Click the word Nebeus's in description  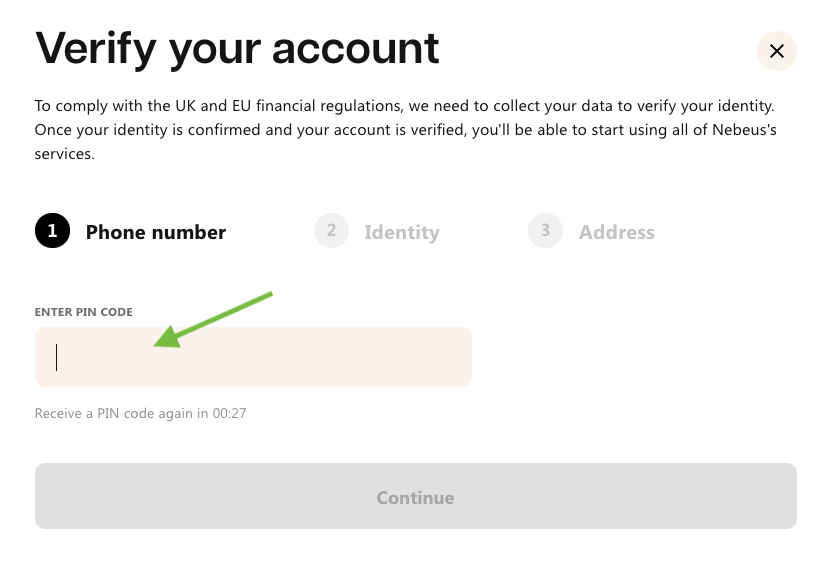point(744,130)
